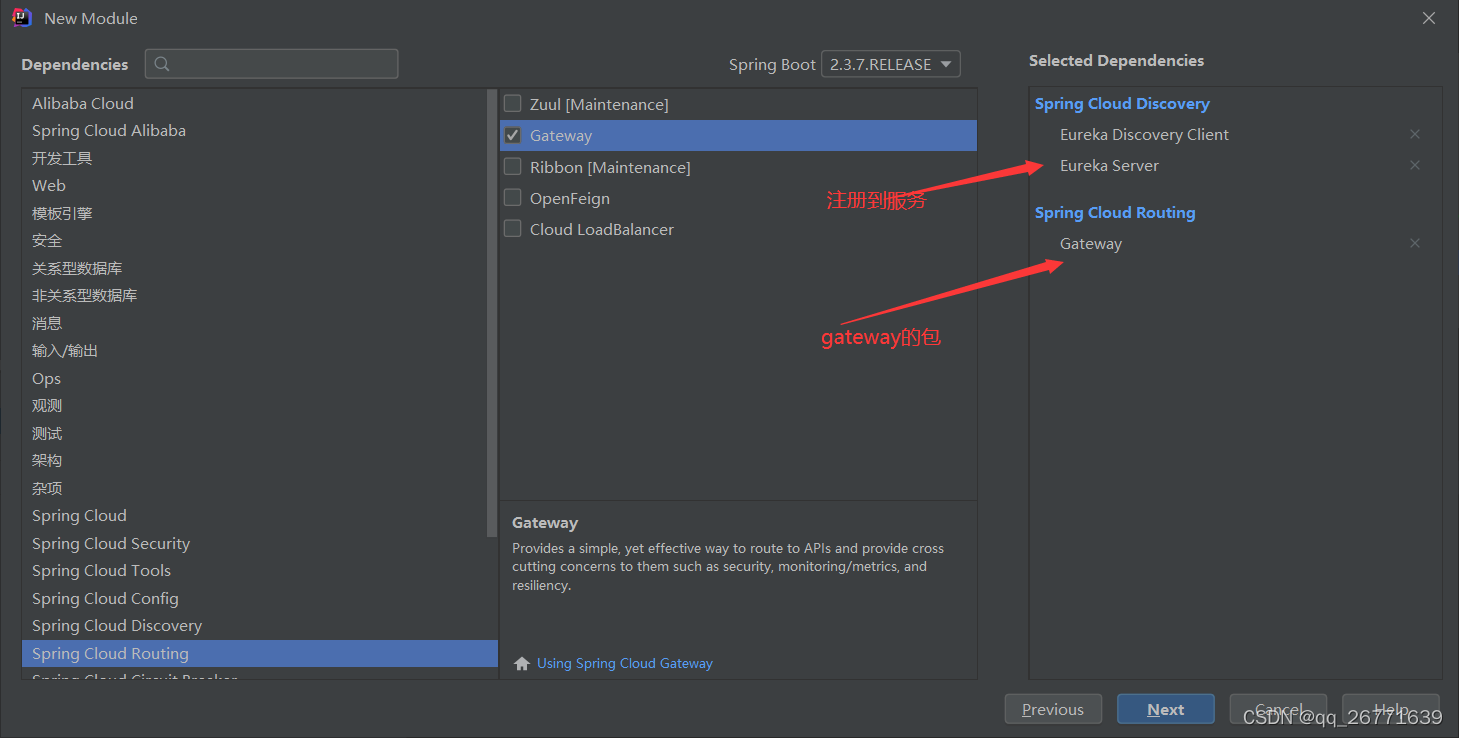This screenshot has height=738, width=1459.
Task: Proceed with the Next button
Action: tap(1166, 709)
